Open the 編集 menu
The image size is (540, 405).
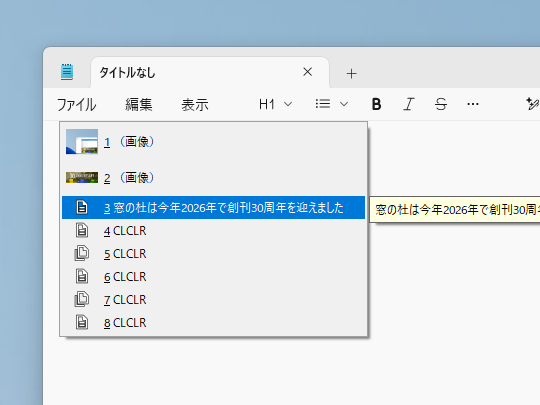coord(138,104)
